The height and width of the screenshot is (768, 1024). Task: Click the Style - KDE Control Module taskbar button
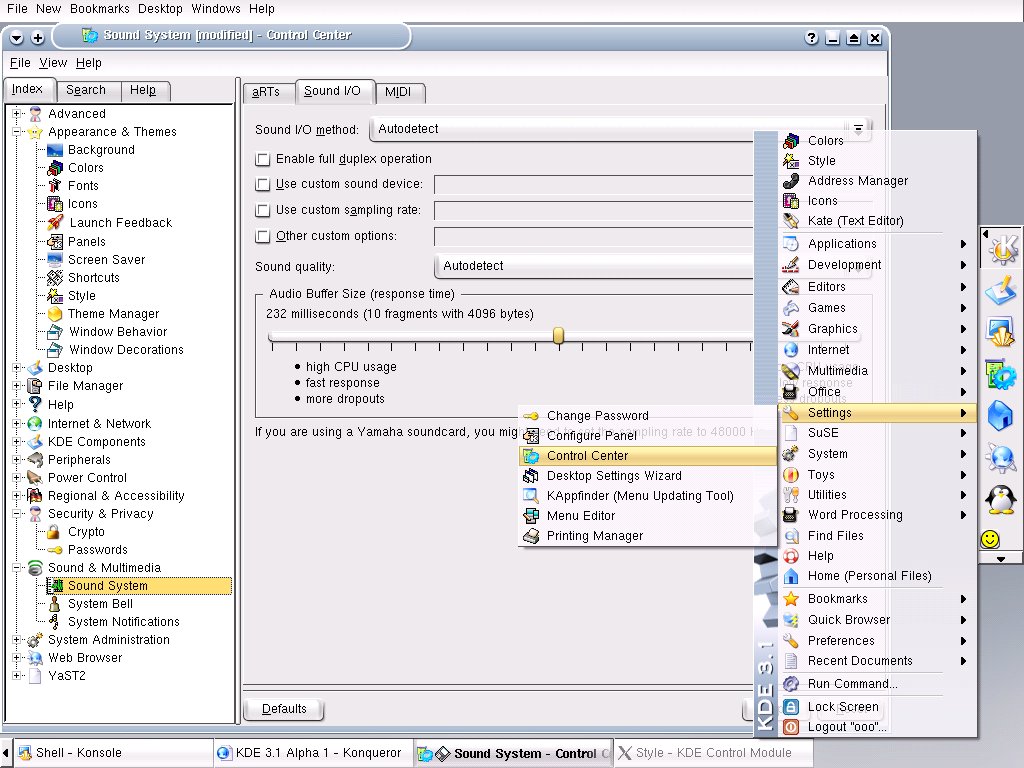pos(712,753)
